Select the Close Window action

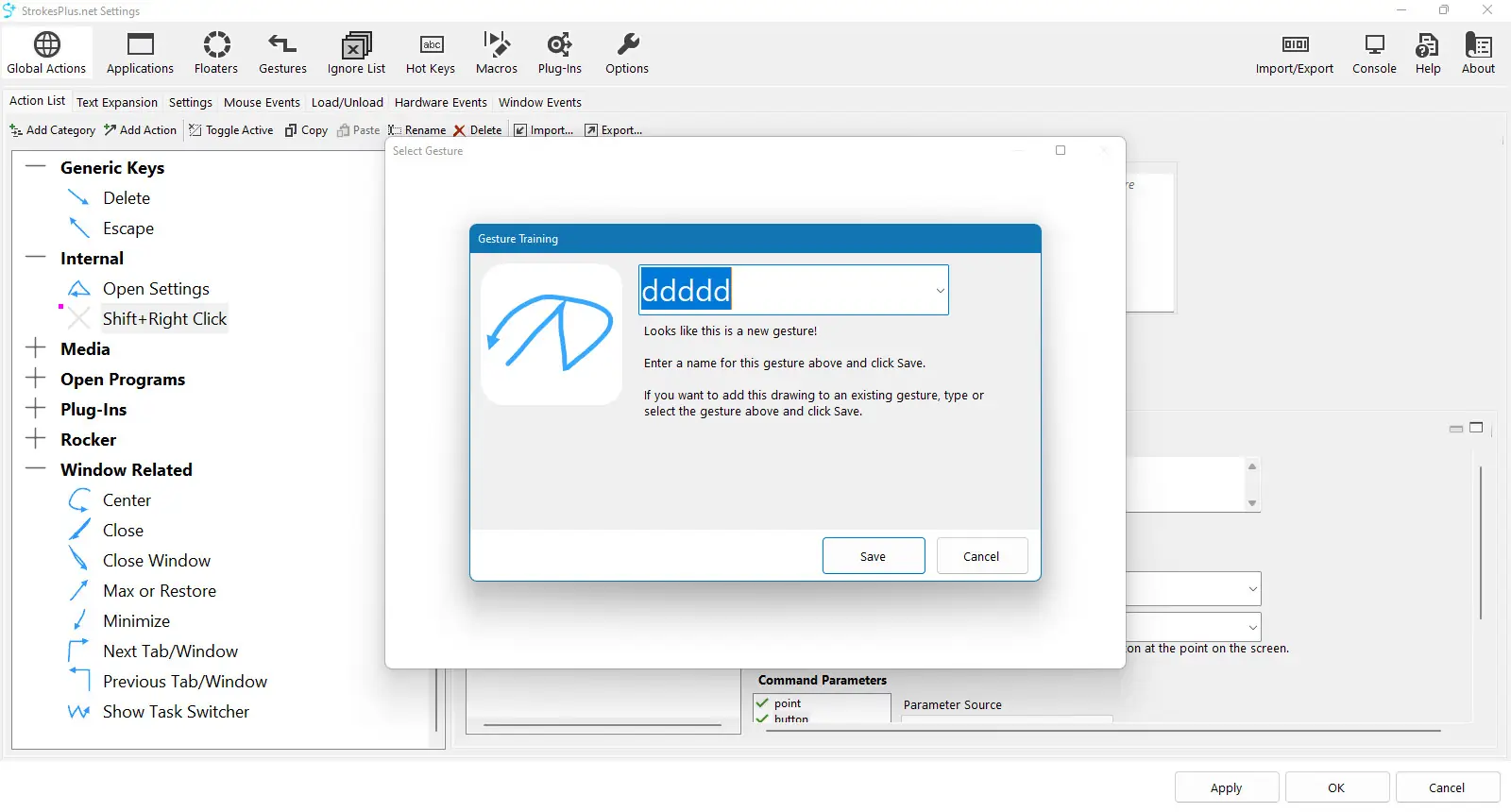(x=157, y=561)
